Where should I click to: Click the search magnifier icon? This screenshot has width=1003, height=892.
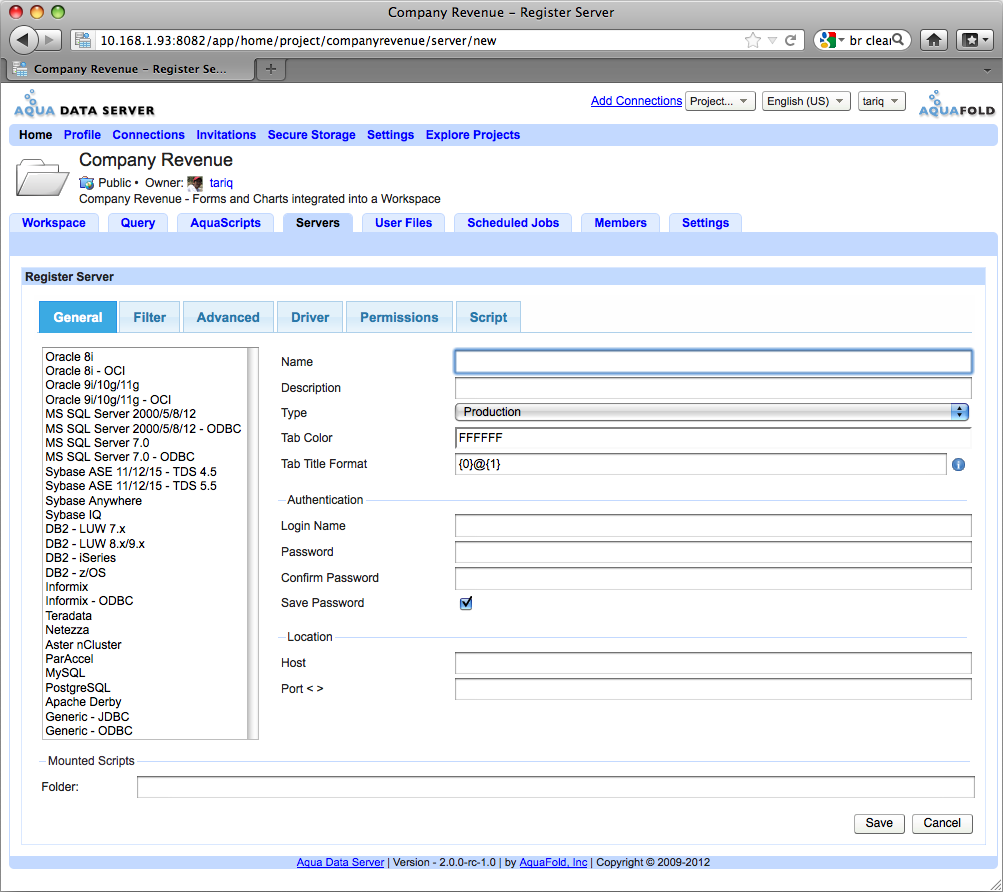click(898, 40)
